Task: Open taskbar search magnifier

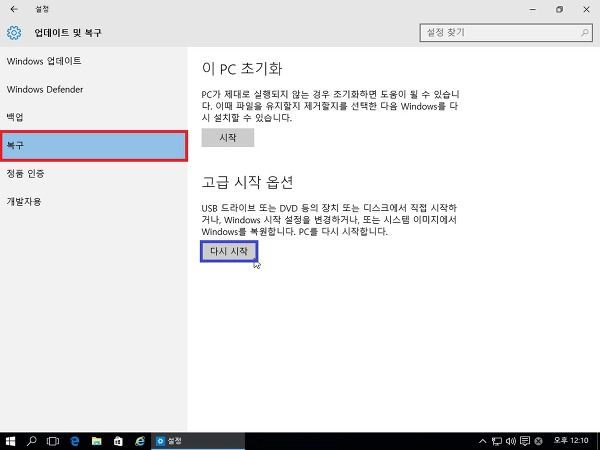Action: (x=32, y=441)
